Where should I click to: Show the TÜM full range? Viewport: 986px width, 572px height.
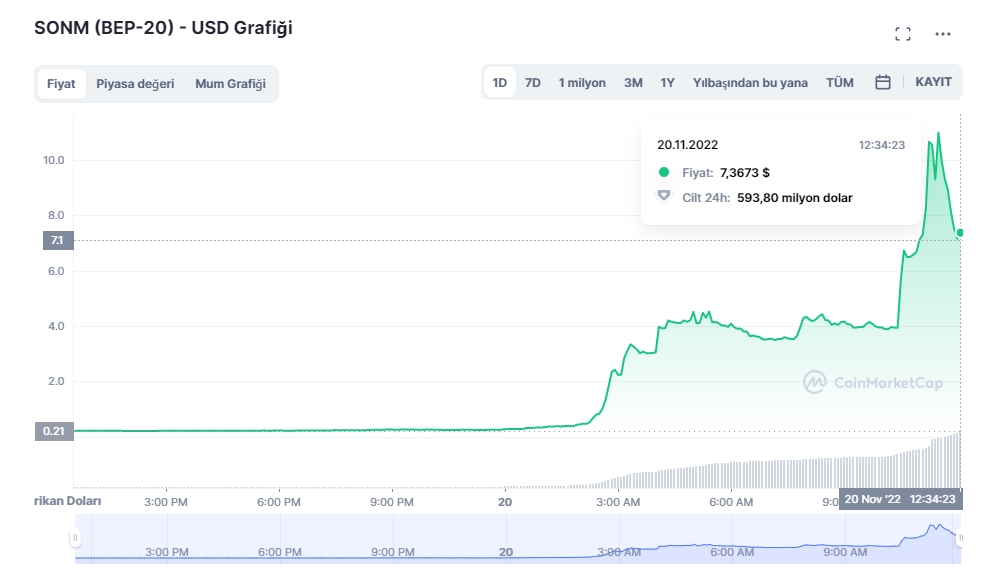point(839,83)
